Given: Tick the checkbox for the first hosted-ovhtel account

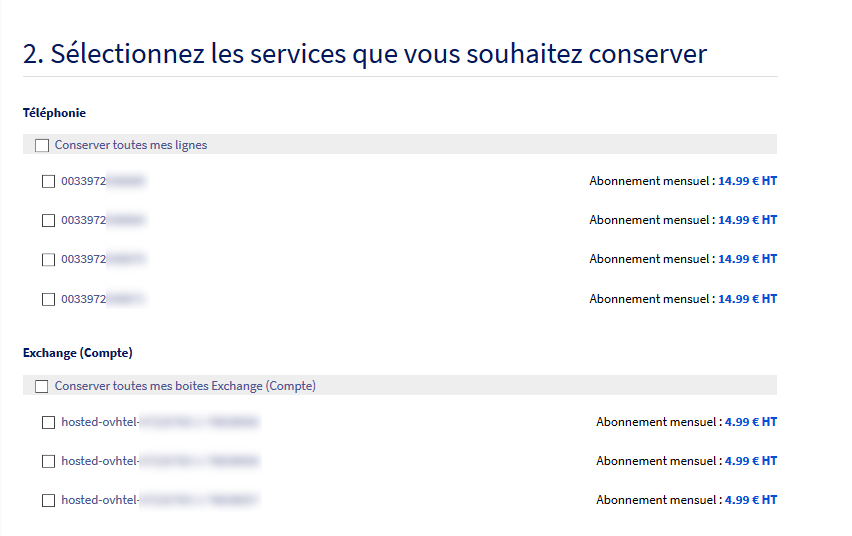Looking at the screenshot, I should coord(48,423).
